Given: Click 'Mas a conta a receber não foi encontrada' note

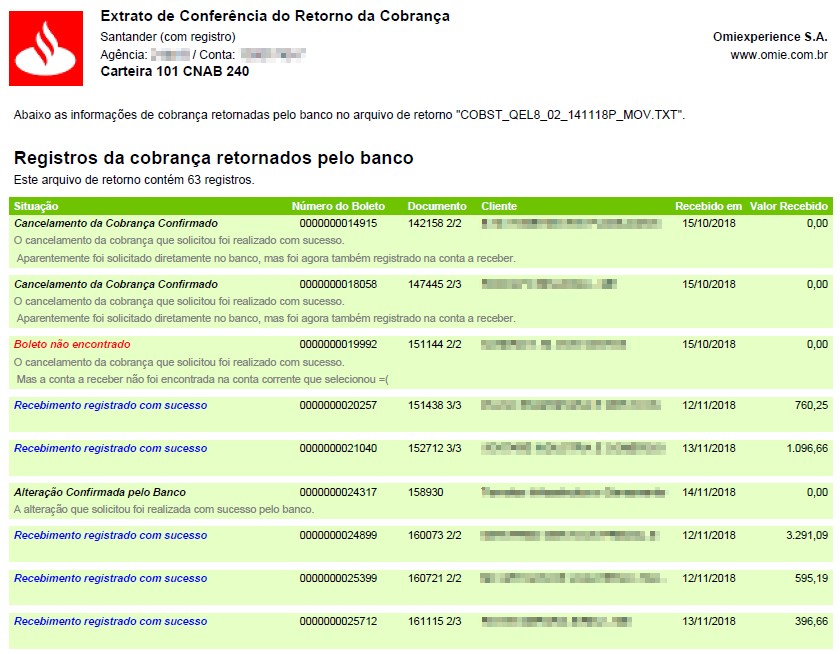Looking at the screenshot, I should [202, 380].
